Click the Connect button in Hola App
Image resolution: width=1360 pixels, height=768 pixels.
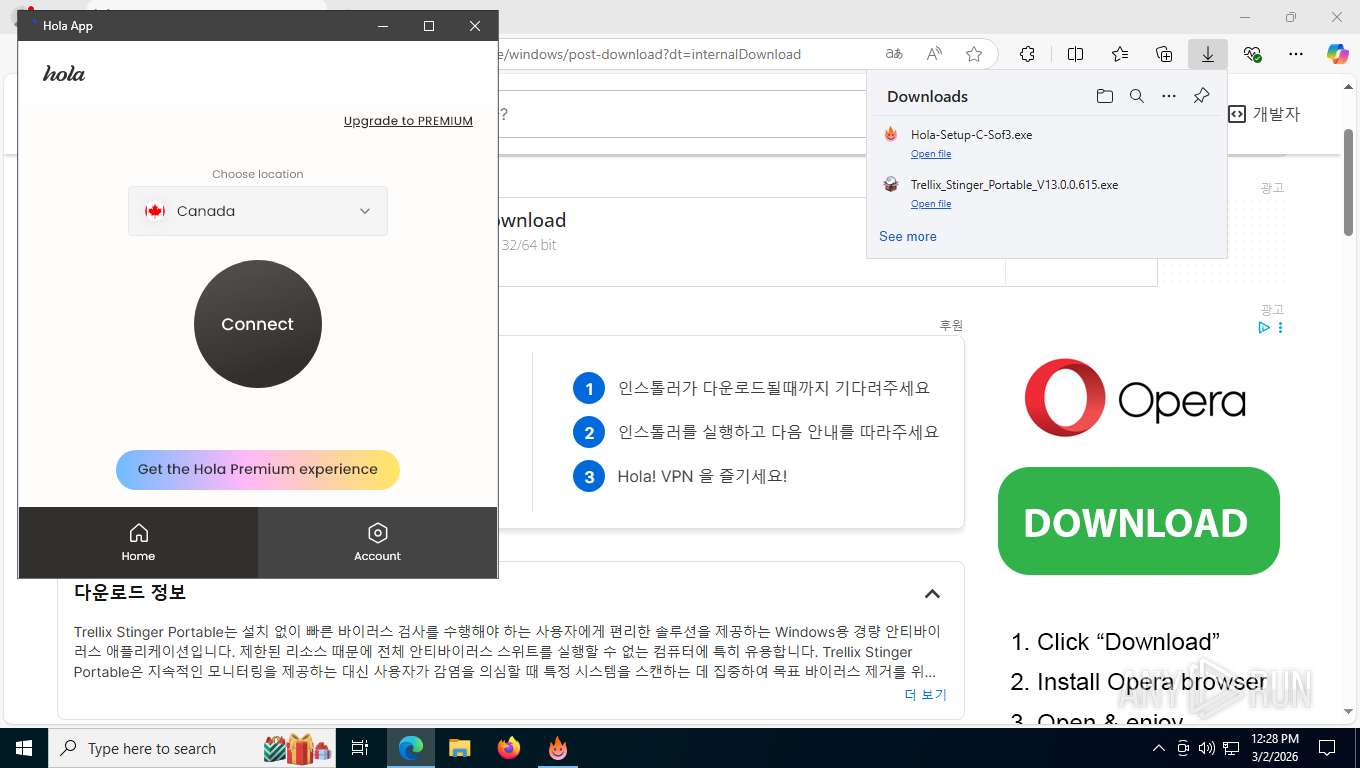click(x=257, y=324)
